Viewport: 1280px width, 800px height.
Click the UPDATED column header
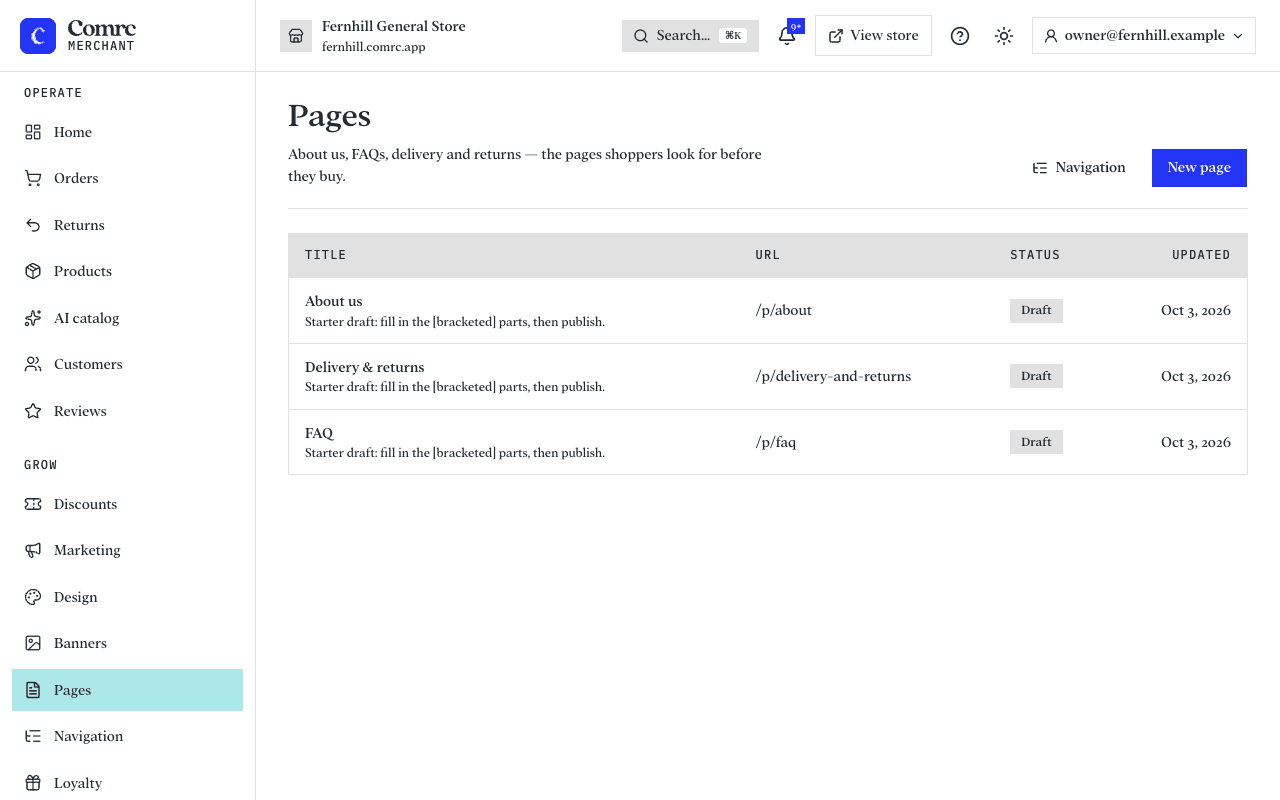[x=1201, y=255]
